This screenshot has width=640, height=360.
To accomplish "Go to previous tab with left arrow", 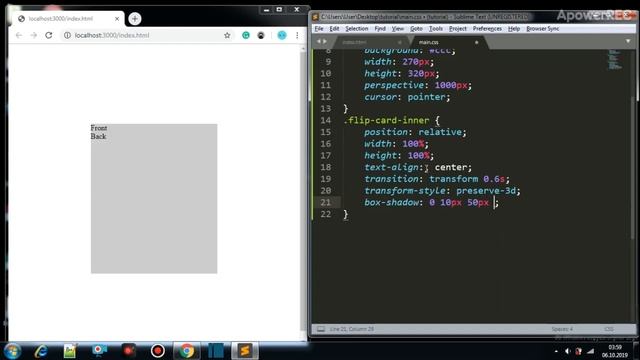I will (319, 41).
